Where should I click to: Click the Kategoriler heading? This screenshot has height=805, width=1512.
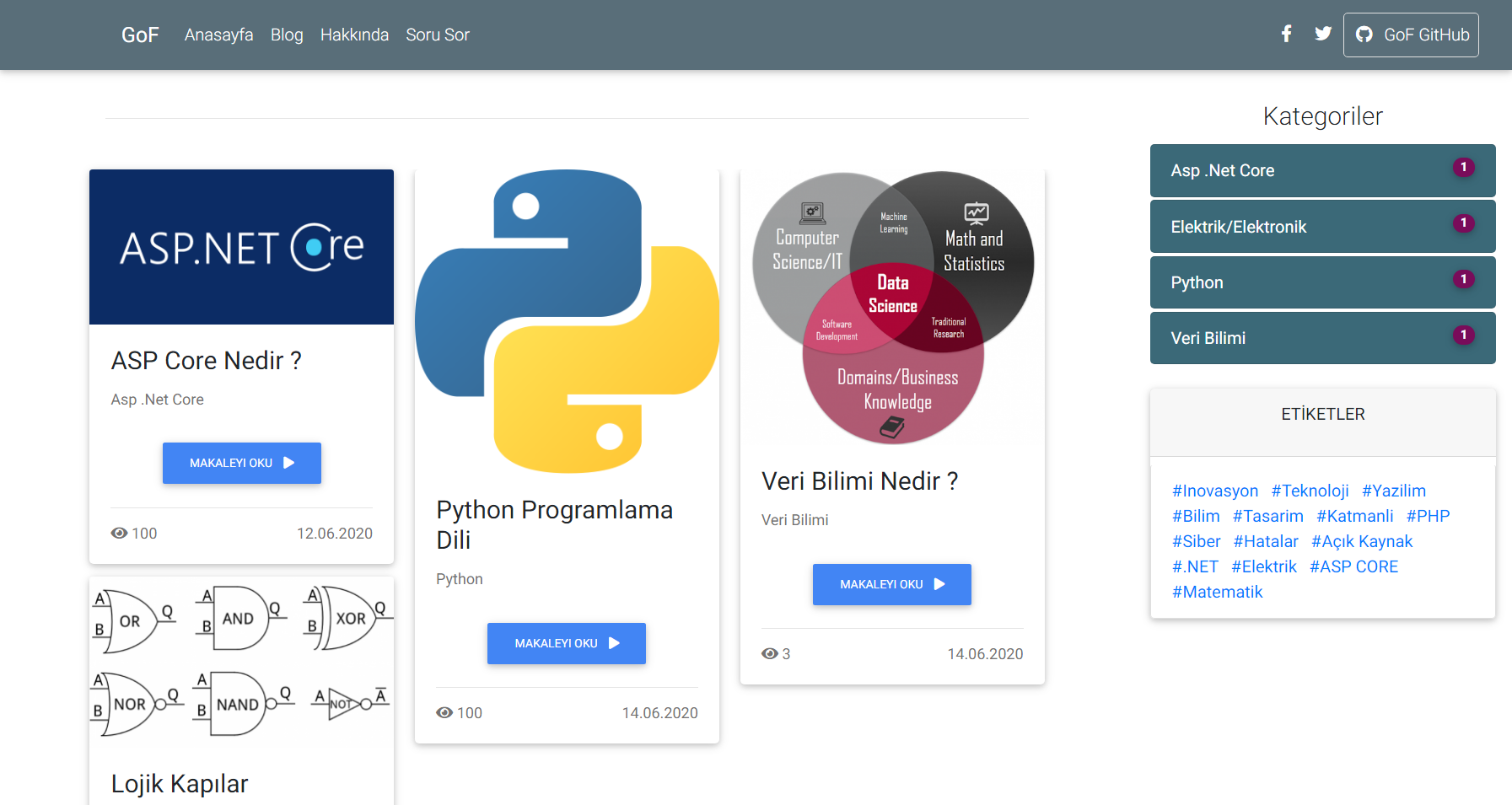pyautogui.click(x=1322, y=116)
